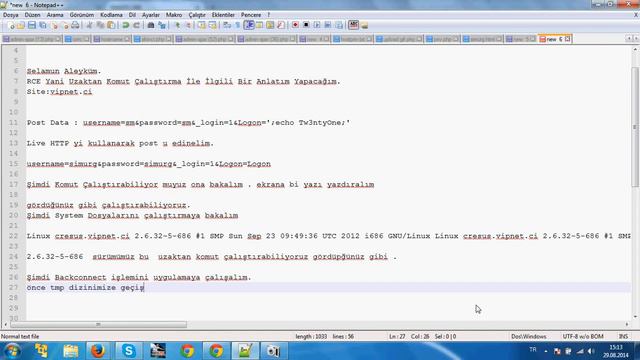Open the Düzen menu
This screenshot has height=360, width=640.
click(32, 15)
